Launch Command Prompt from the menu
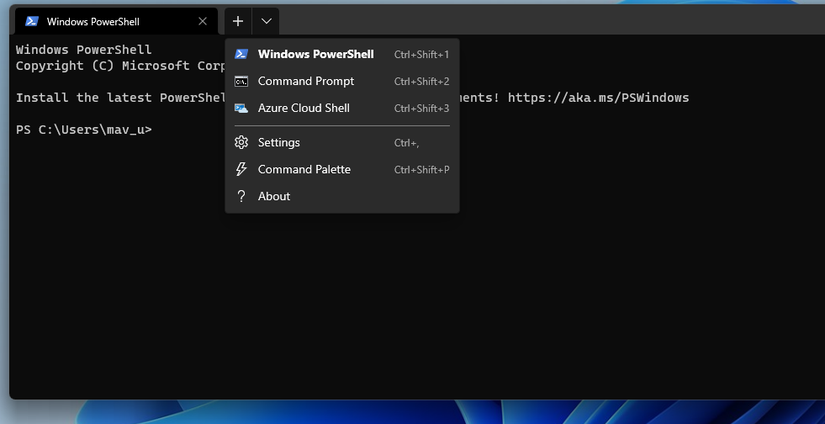The image size is (825, 424). 306,81
